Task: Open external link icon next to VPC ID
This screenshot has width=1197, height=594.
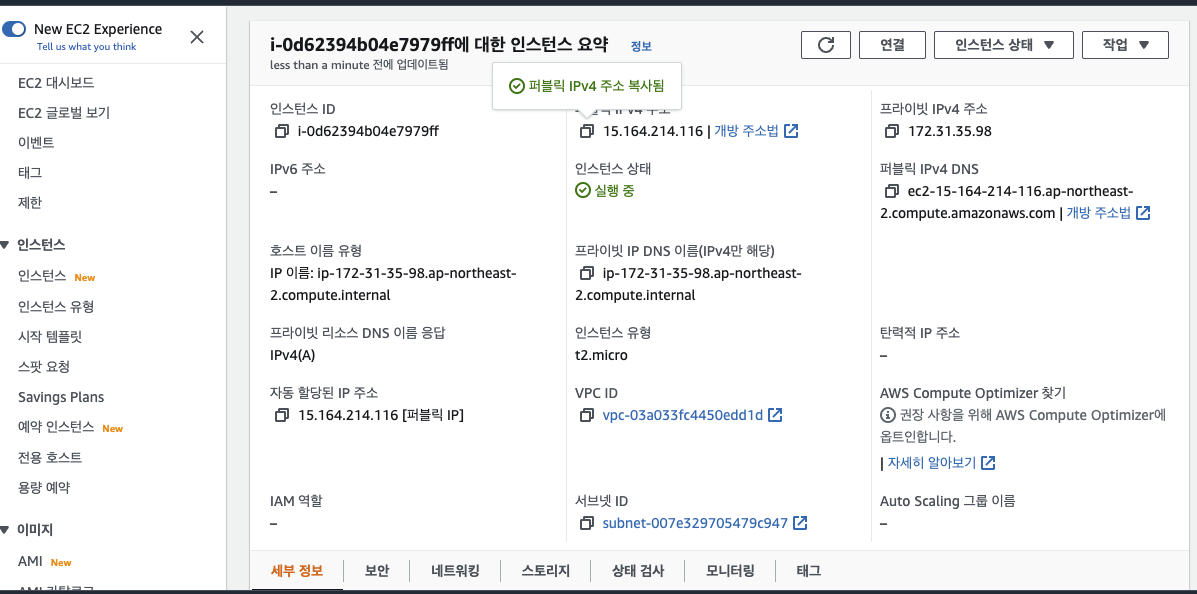Action: (775, 415)
